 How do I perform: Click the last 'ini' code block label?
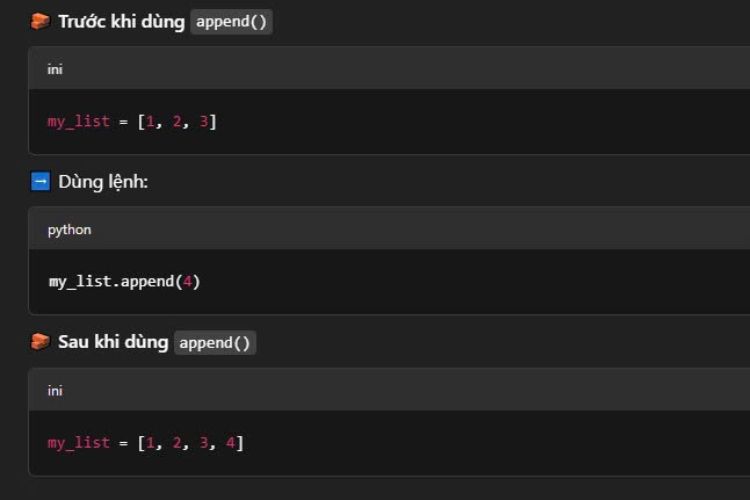pos(55,391)
